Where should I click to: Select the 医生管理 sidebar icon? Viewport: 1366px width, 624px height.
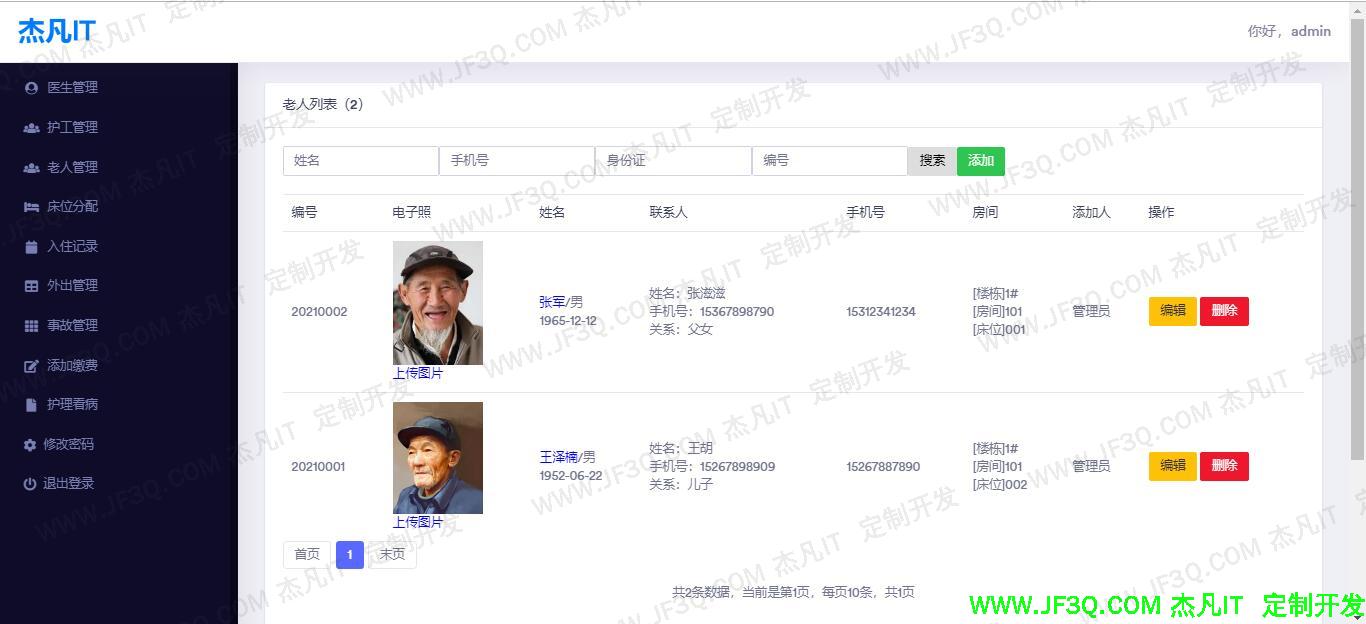coord(30,87)
